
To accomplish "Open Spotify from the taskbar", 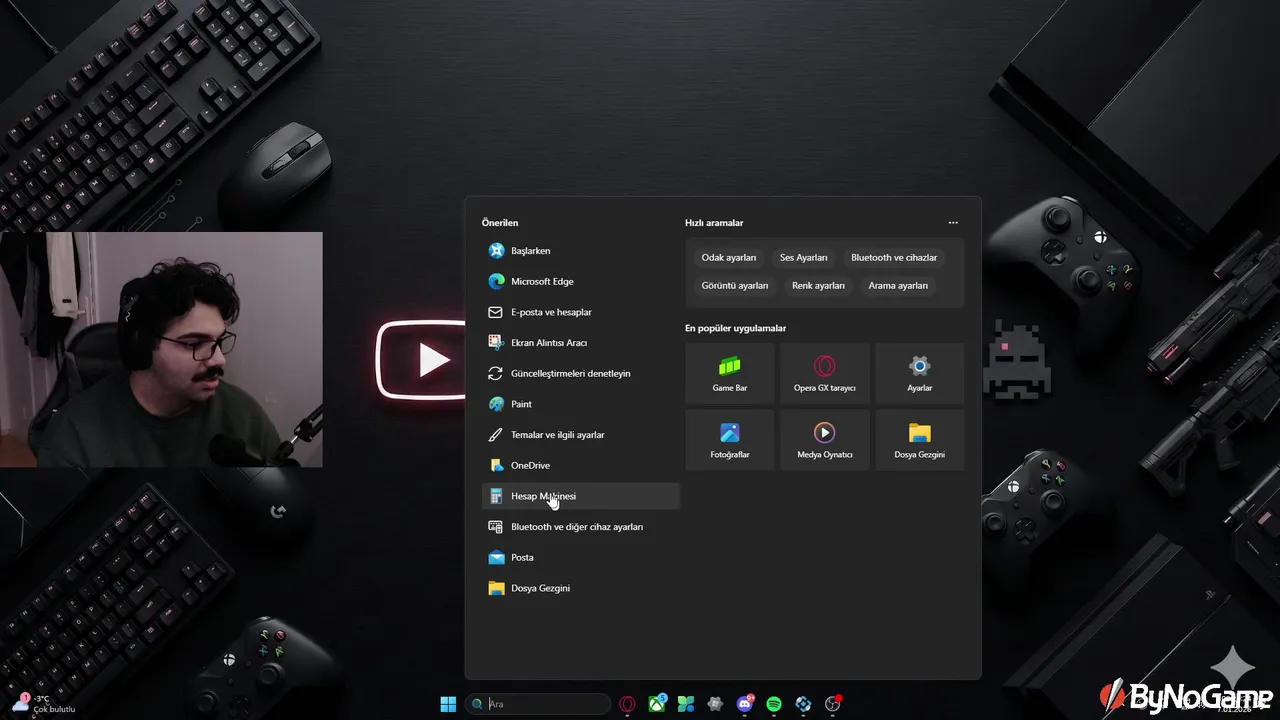I will coord(774,704).
